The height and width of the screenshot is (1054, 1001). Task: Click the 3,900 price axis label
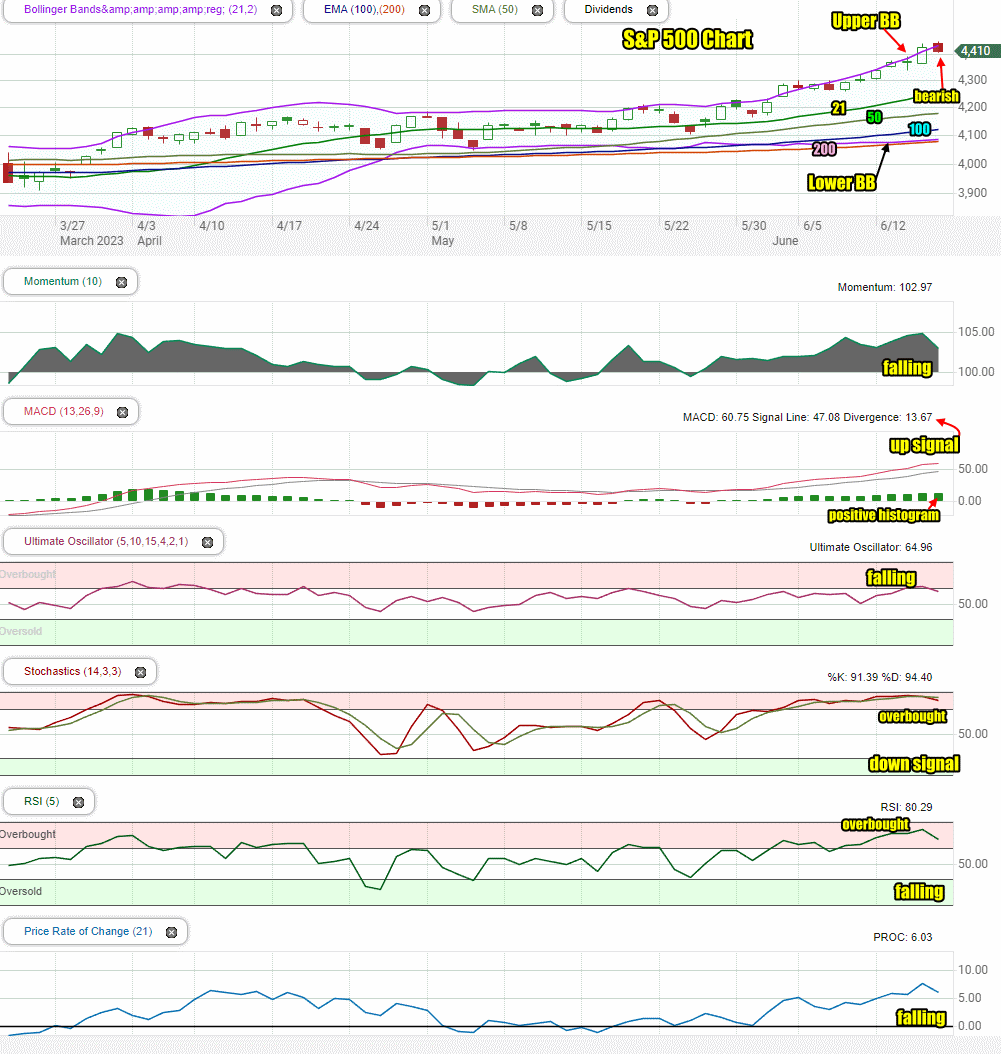(x=973, y=193)
